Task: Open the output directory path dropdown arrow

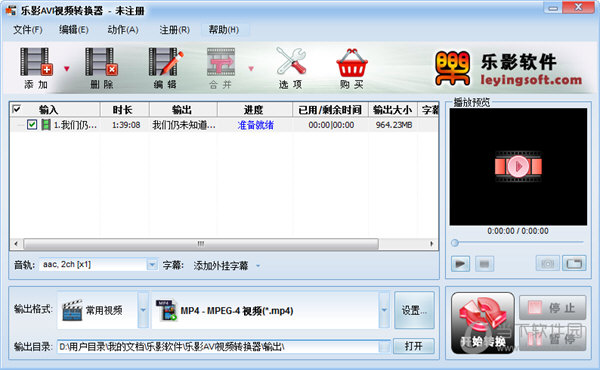Action: point(385,347)
